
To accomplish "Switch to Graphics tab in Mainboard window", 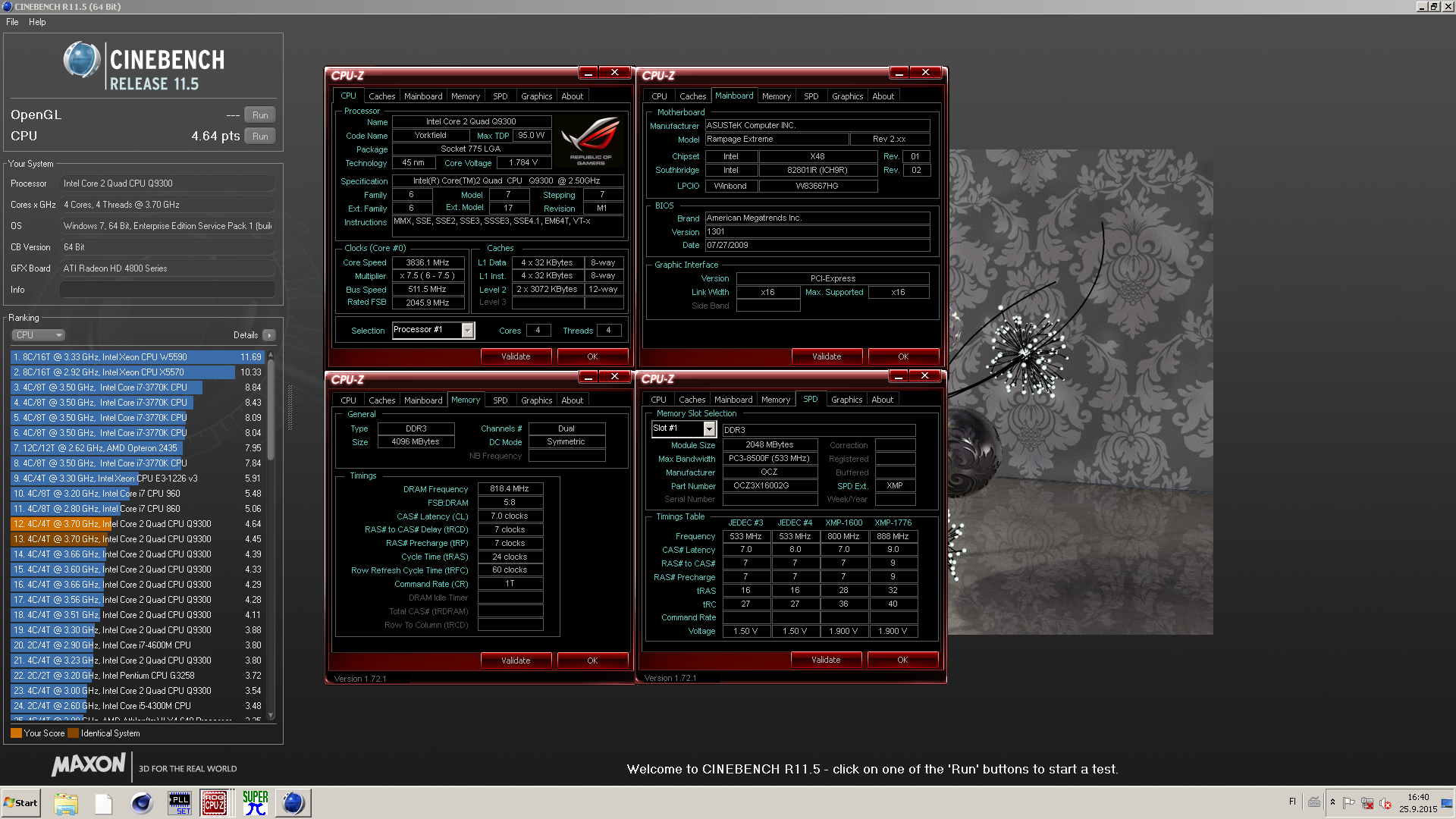I will click(847, 96).
